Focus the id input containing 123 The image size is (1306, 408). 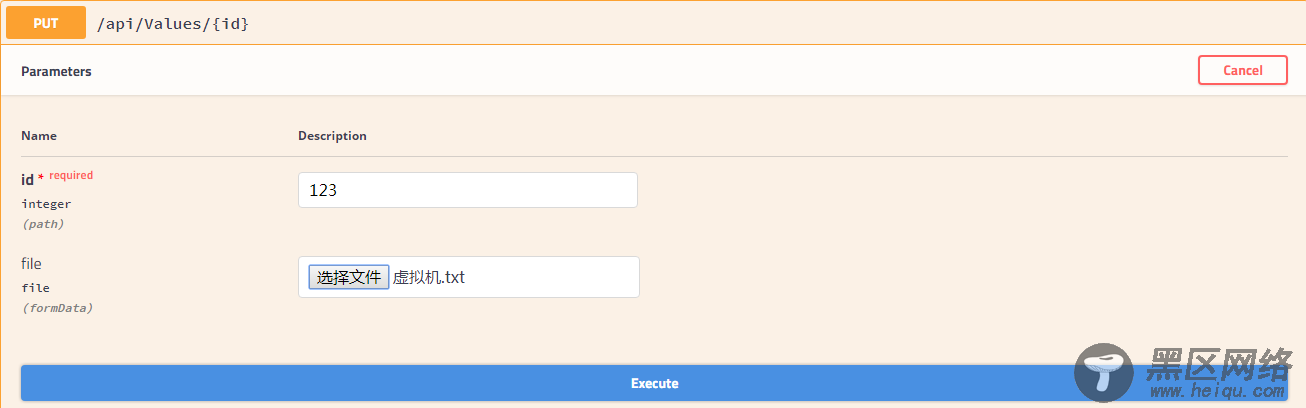(x=468, y=190)
